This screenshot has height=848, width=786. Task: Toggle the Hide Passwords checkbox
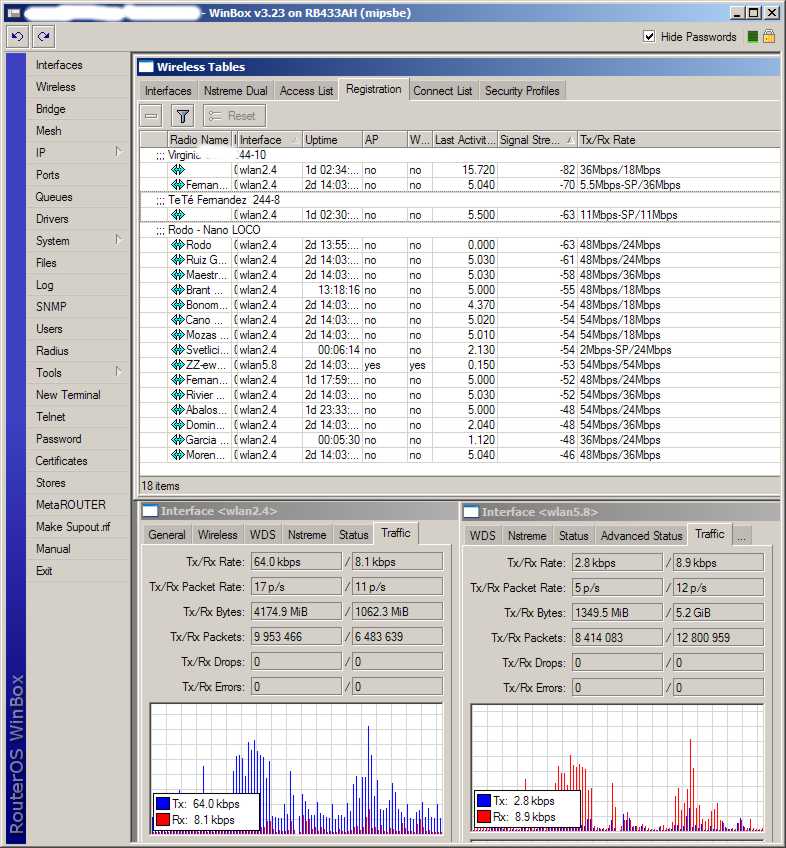click(x=649, y=36)
